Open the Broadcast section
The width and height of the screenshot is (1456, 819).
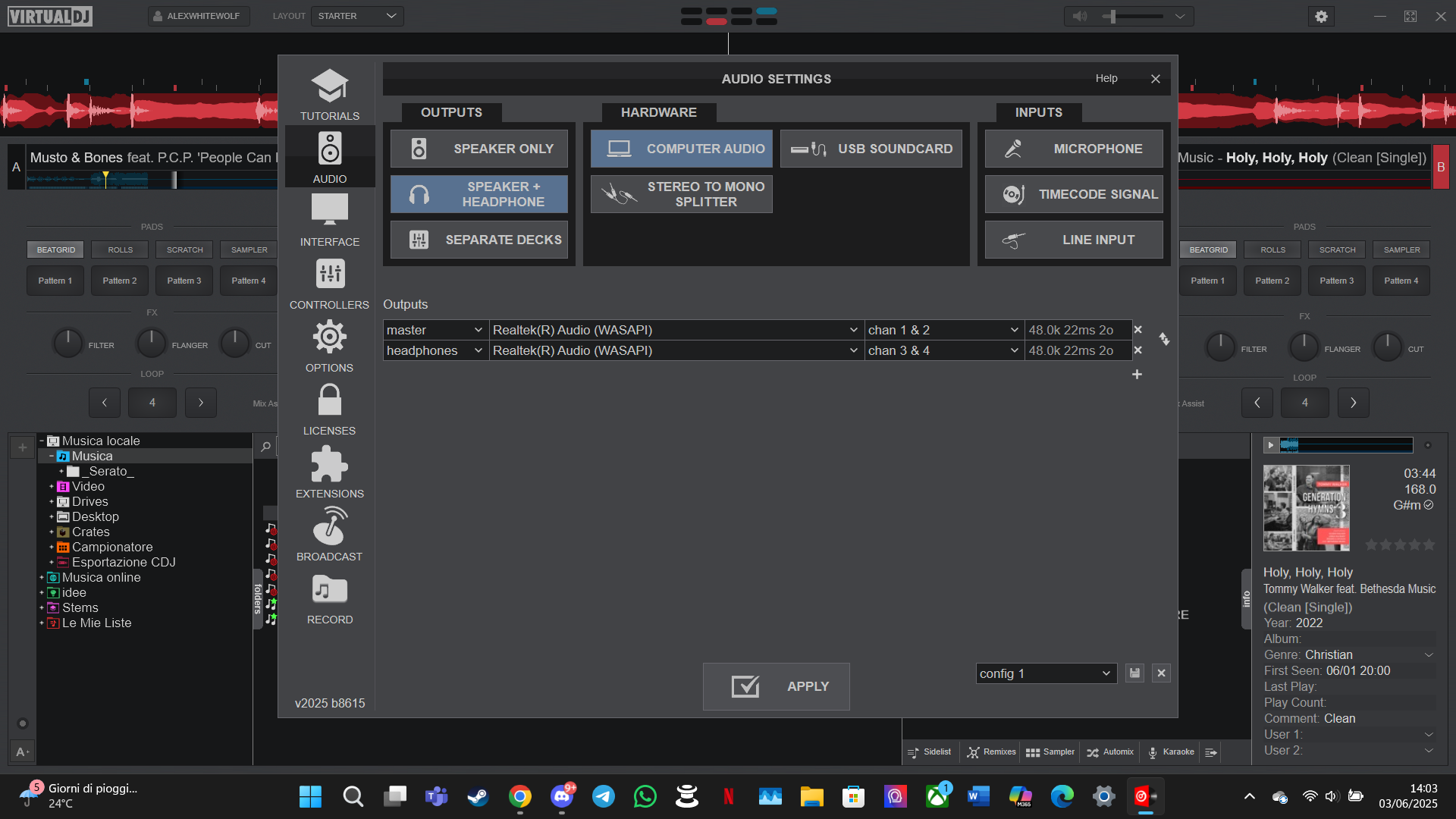(329, 535)
